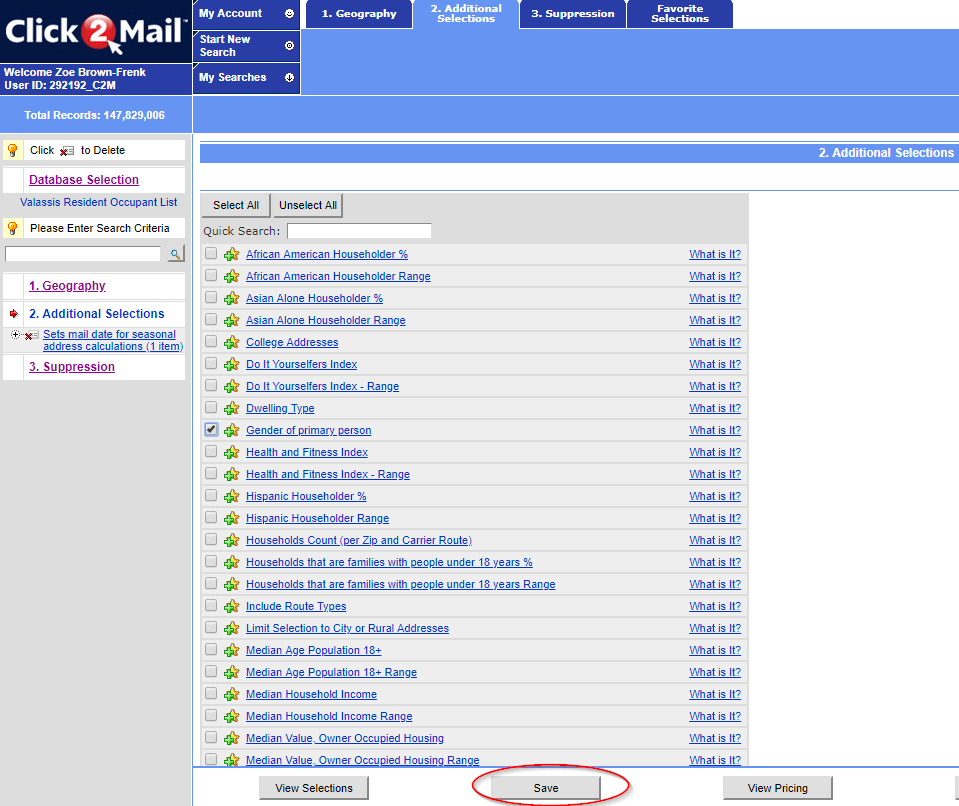Click favorite star beside African American Householder Range

tap(231, 276)
